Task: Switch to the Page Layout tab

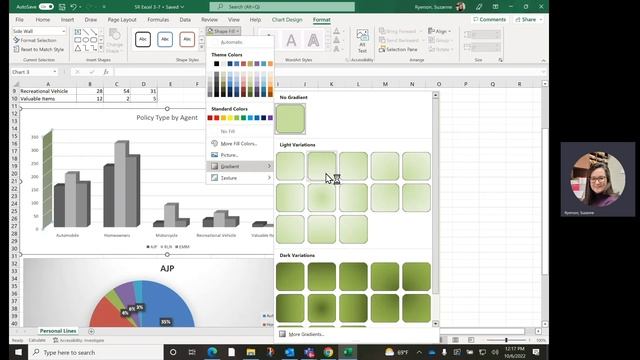Action: (122, 20)
